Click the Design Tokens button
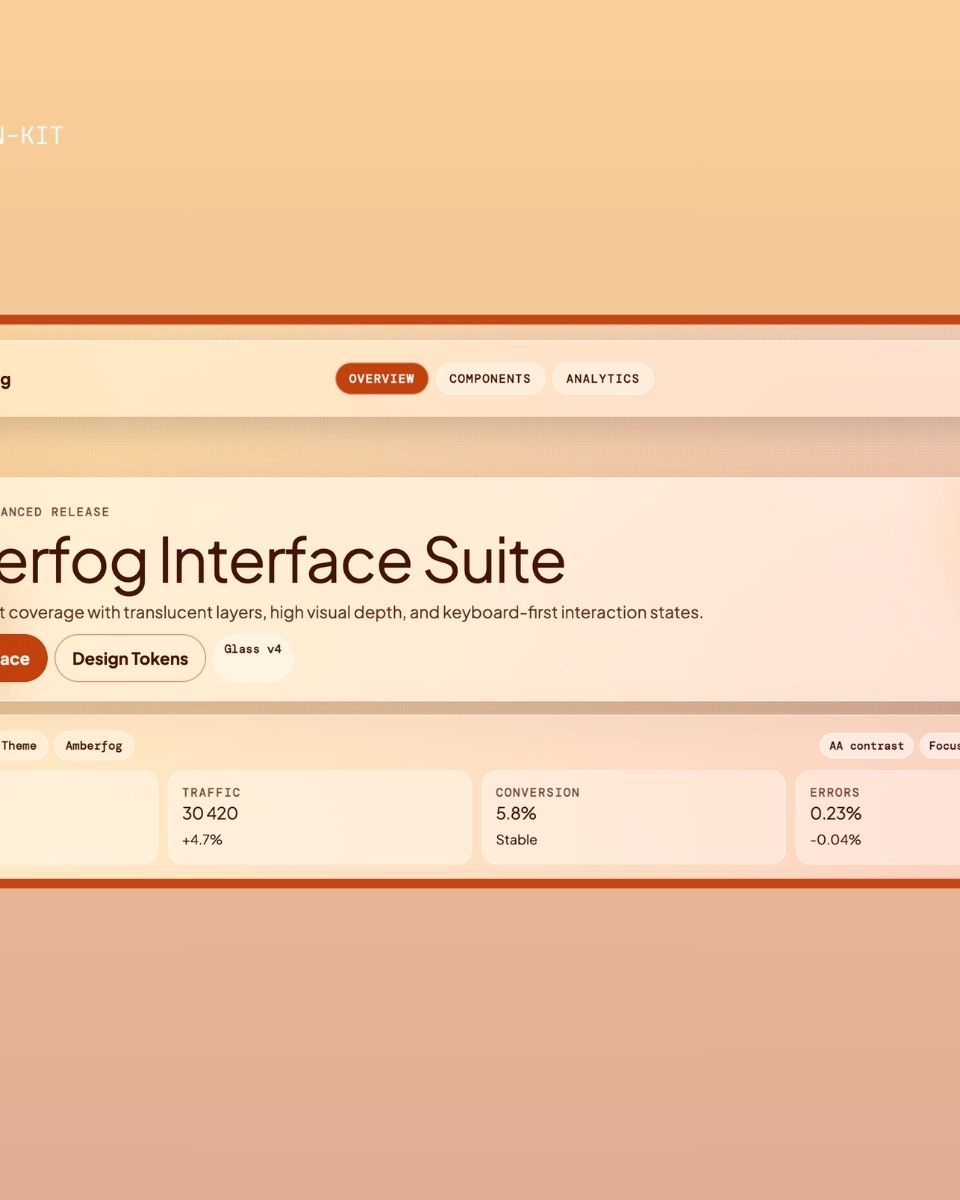The width and height of the screenshot is (960, 1200). (130, 659)
